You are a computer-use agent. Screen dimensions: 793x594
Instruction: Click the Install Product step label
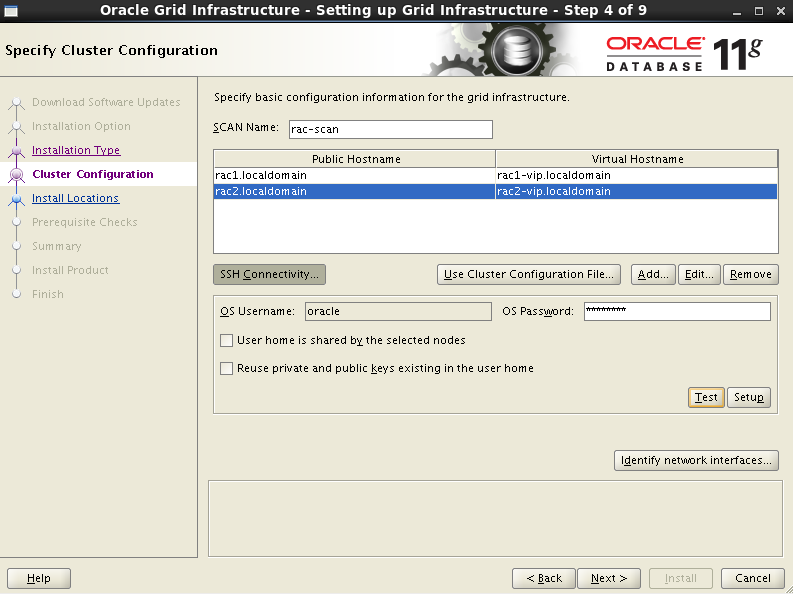70,270
